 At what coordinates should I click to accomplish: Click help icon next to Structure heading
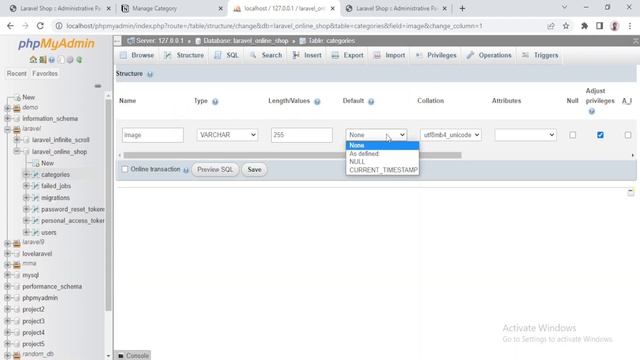pos(150,74)
